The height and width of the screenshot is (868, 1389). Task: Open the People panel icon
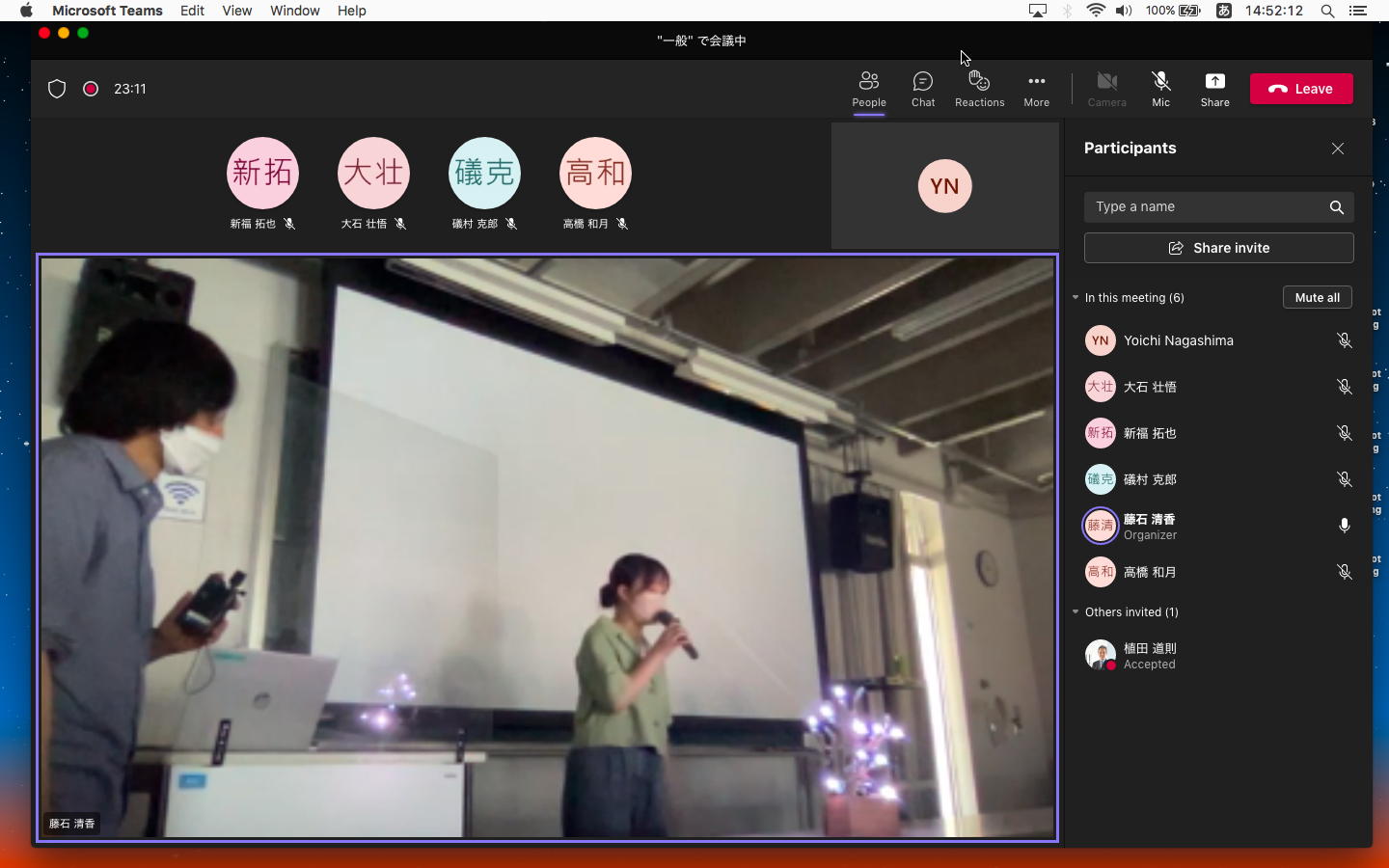868,88
